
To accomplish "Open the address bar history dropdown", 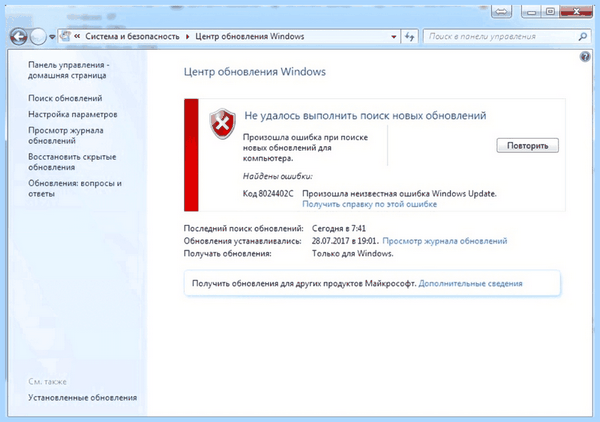I will tap(394, 37).
